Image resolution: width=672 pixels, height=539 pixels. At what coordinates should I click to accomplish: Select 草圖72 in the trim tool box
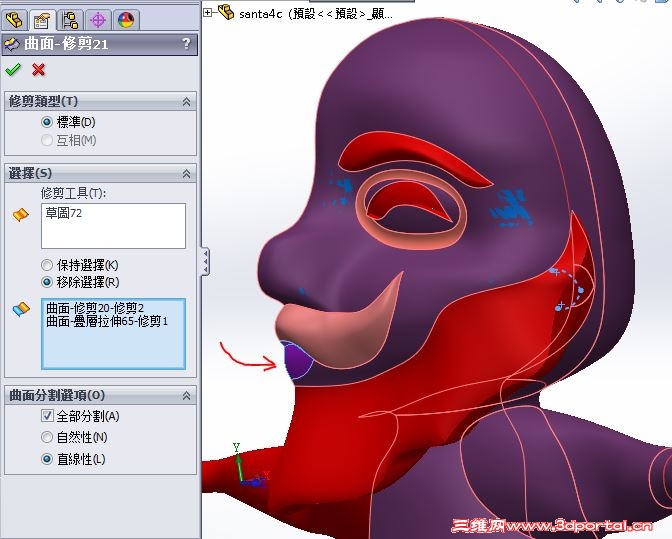point(63,213)
